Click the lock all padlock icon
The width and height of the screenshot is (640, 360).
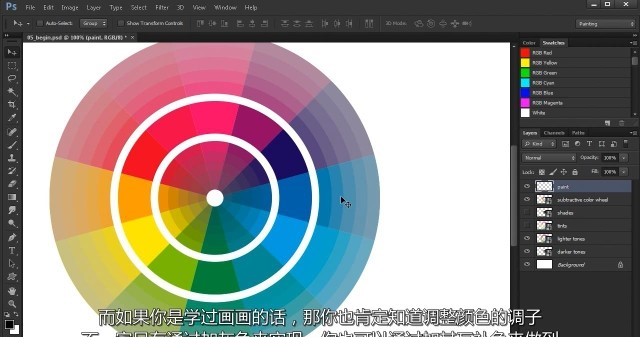(x=575, y=172)
